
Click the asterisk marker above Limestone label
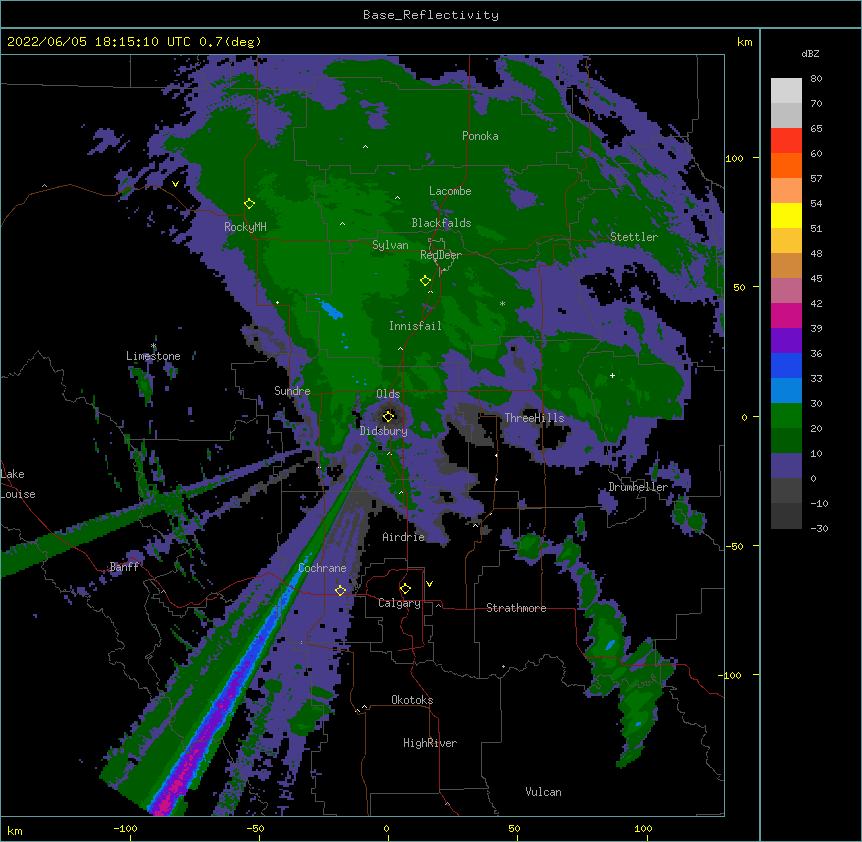(153, 346)
